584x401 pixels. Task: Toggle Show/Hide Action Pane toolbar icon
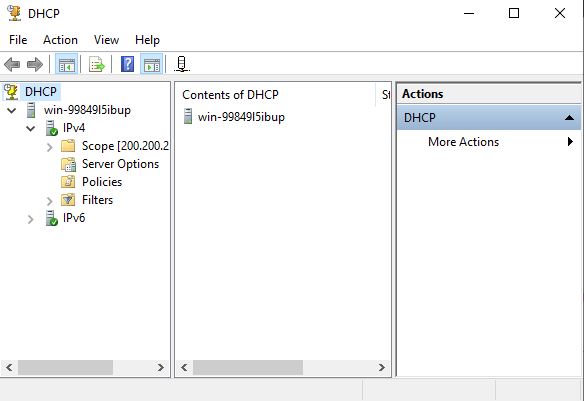[x=152, y=64]
